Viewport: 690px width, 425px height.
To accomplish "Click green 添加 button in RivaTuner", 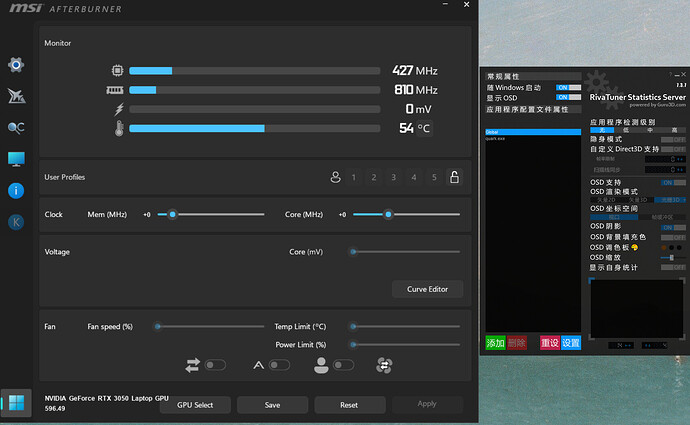I will (495, 343).
